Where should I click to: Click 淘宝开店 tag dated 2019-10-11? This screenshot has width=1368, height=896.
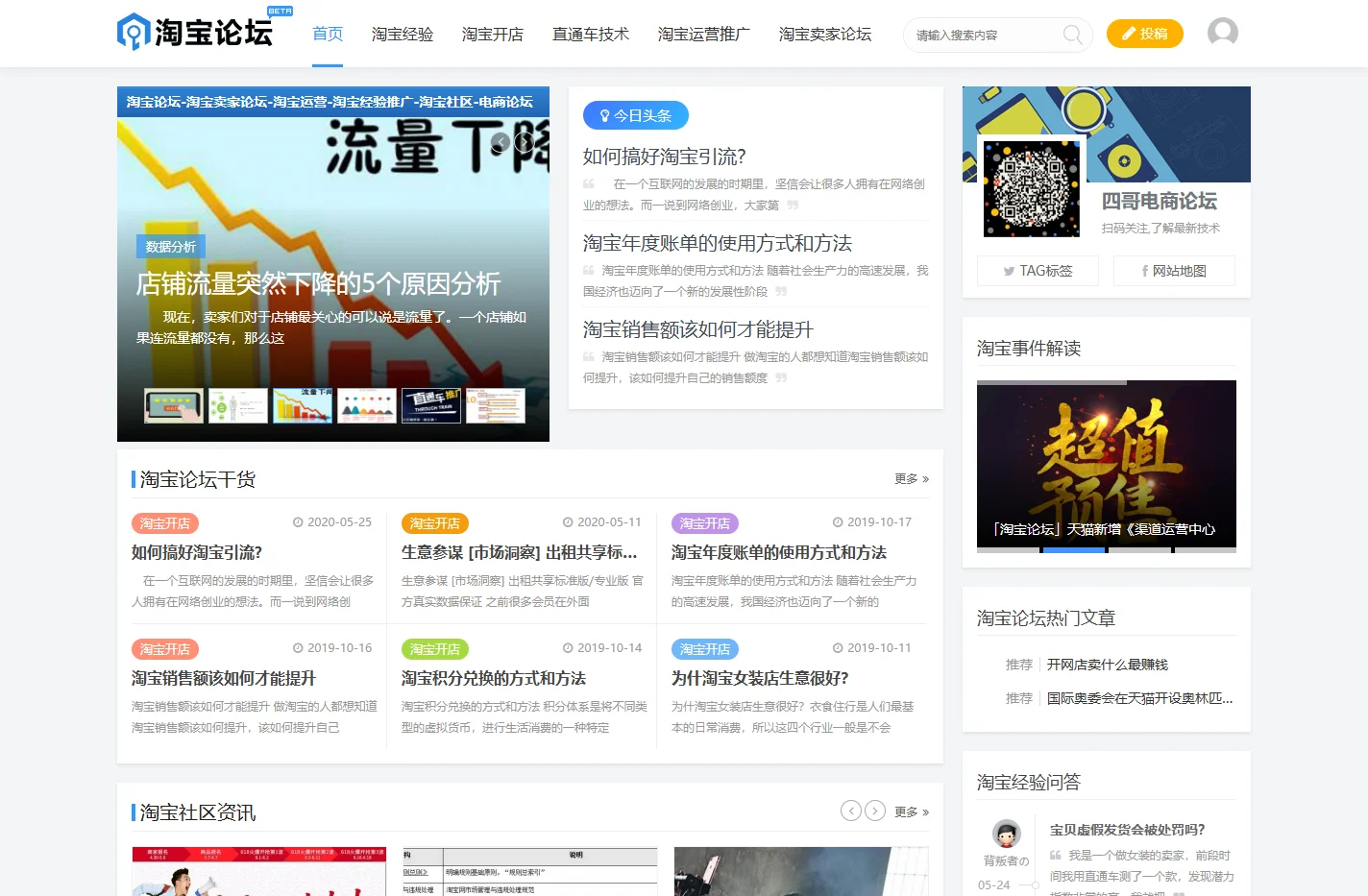click(705, 649)
